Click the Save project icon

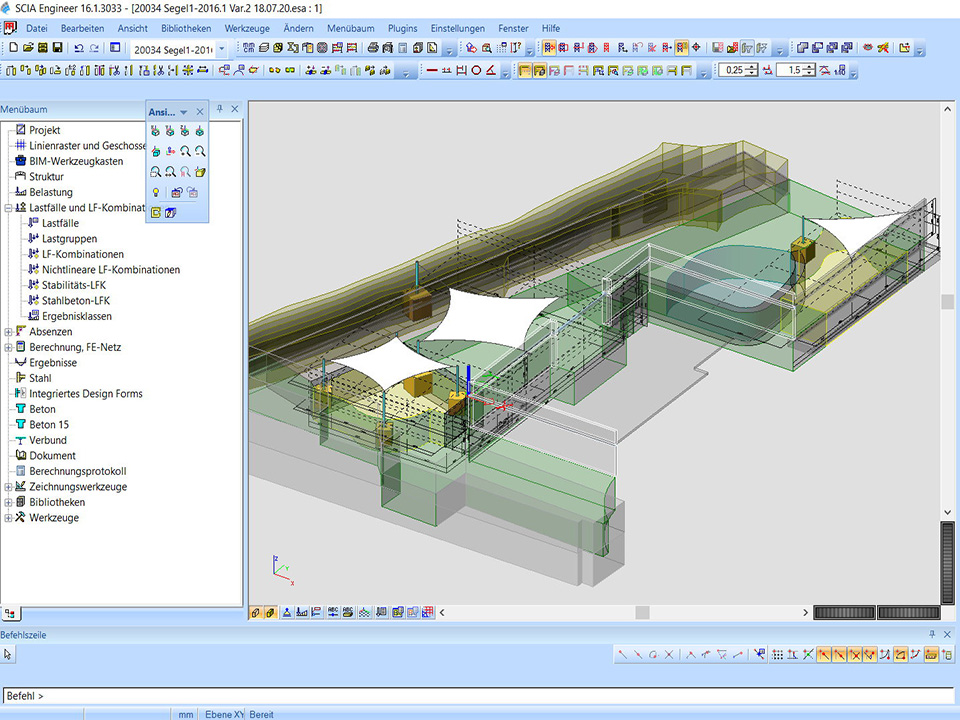pos(58,48)
